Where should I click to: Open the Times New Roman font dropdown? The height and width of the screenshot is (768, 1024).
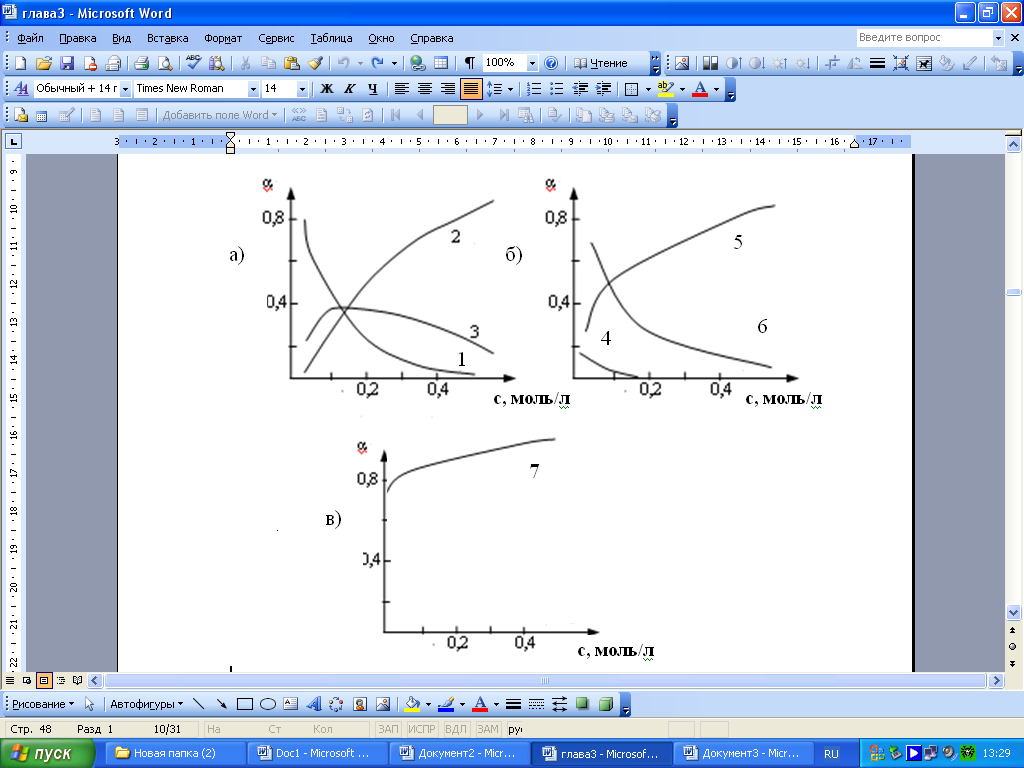click(x=253, y=89)
